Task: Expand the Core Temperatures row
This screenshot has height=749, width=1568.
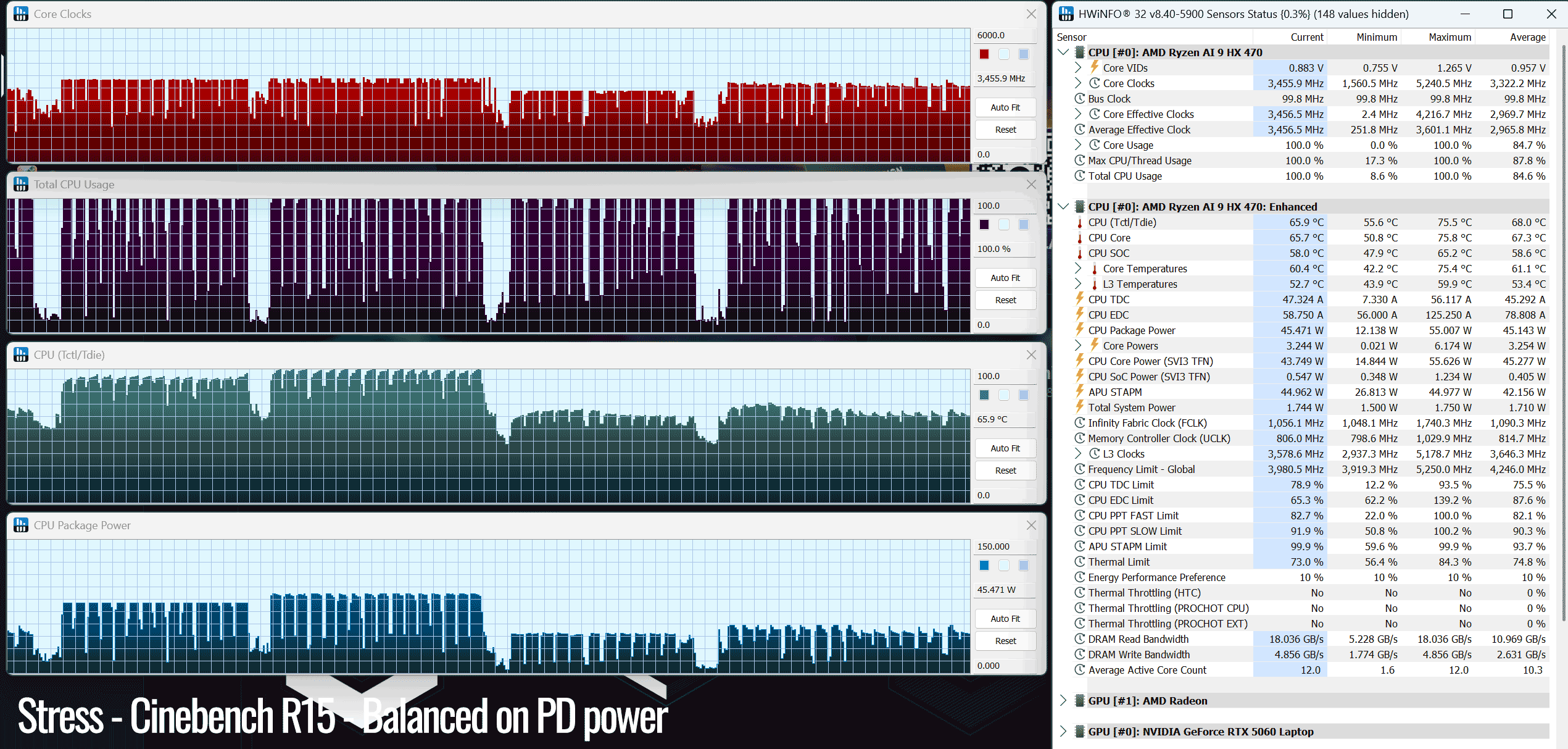Action: (x=1078, y=268)
